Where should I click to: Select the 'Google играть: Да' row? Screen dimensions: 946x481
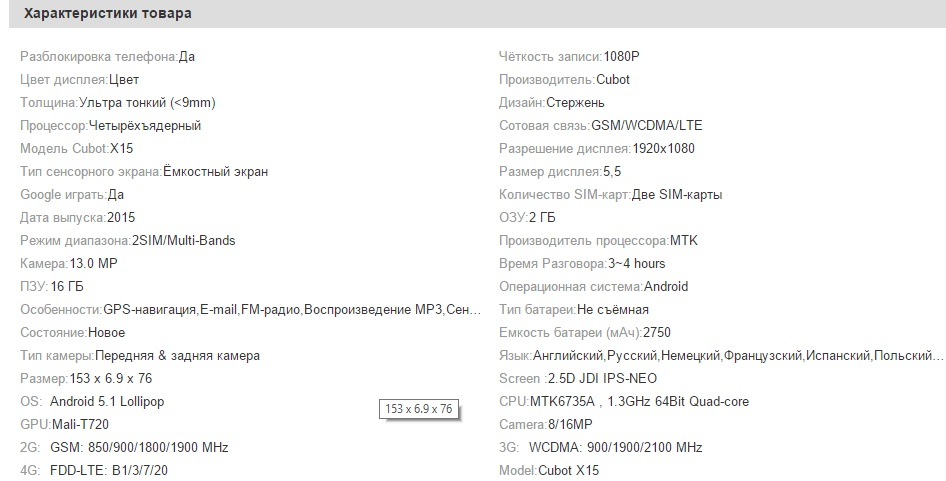click(x=72, y=194)
